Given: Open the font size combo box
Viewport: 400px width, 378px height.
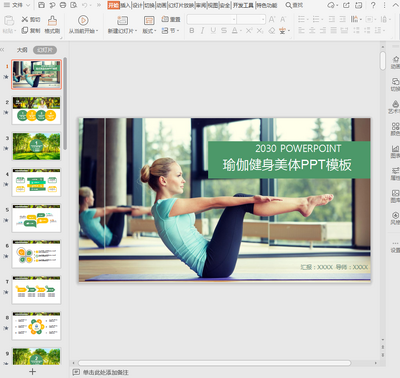Looking at the screenshot, I should tap(251, 19).
